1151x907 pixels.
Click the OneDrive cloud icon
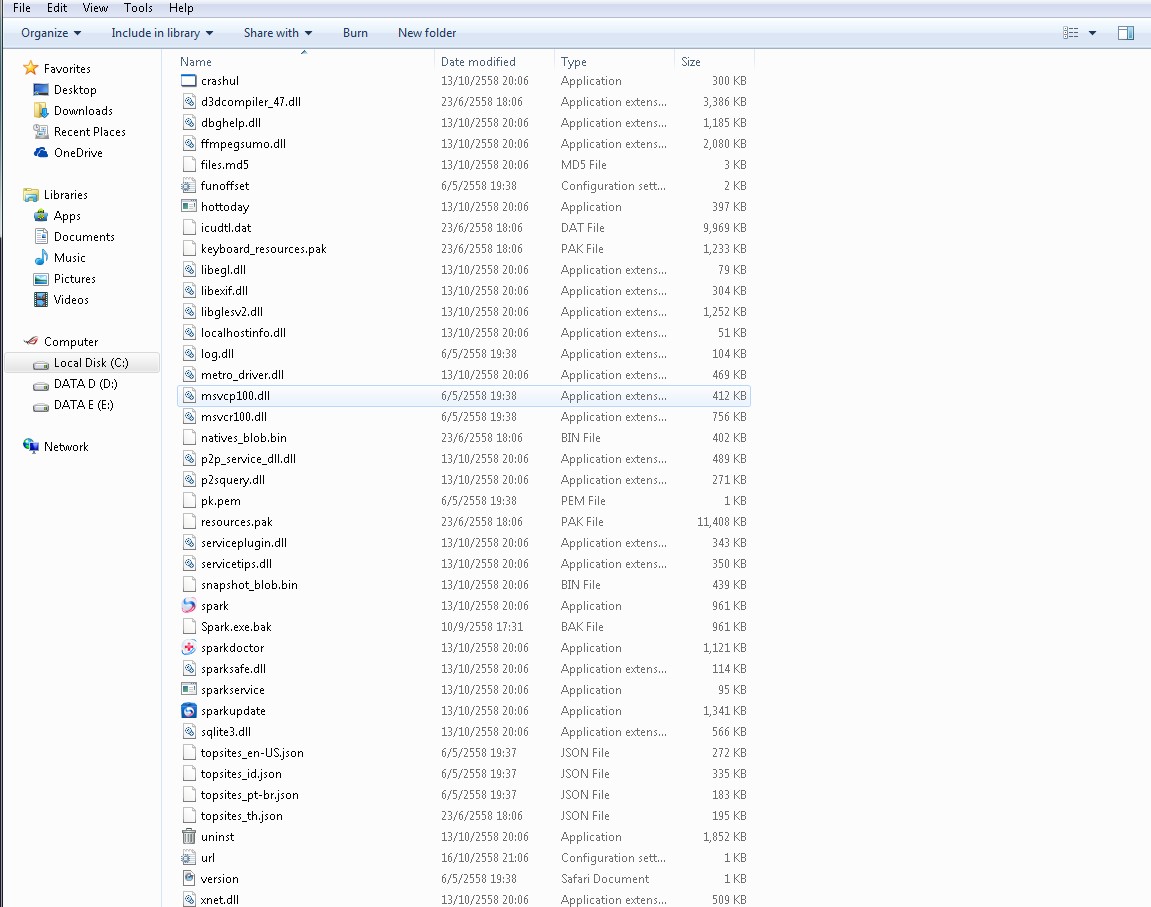(41, 153)
